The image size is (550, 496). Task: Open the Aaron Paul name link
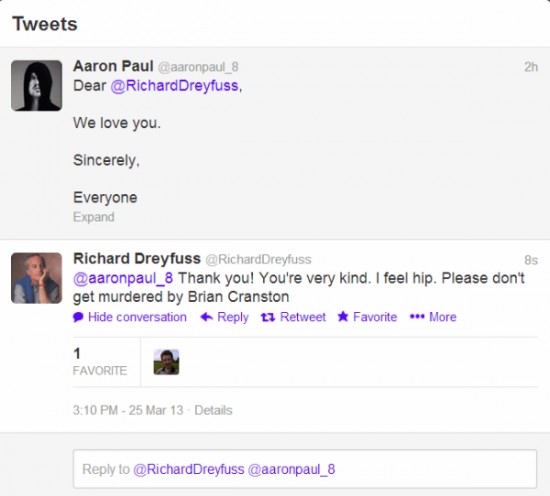coord(113,66)
